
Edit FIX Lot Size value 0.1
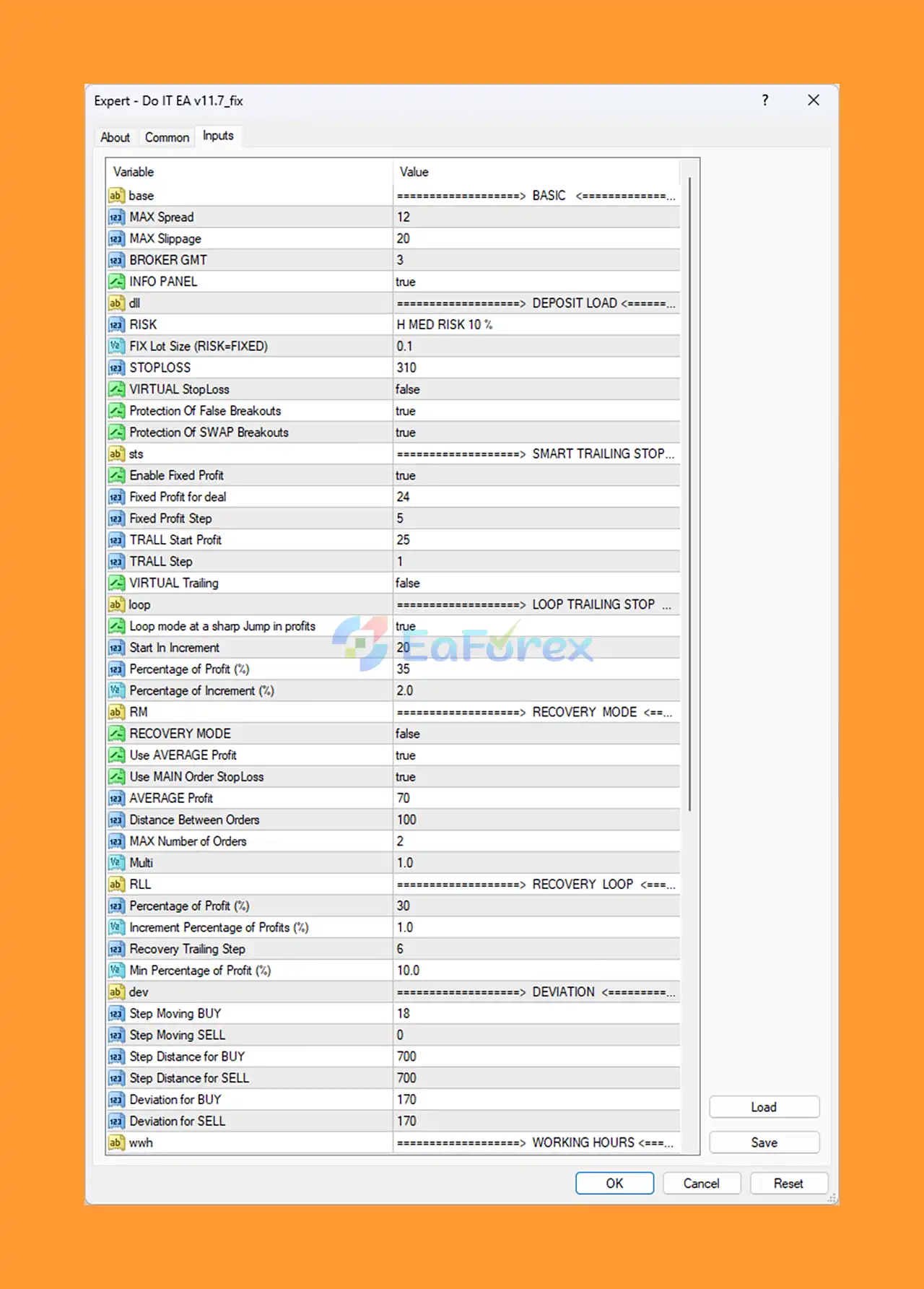click(x=536, y=347)
